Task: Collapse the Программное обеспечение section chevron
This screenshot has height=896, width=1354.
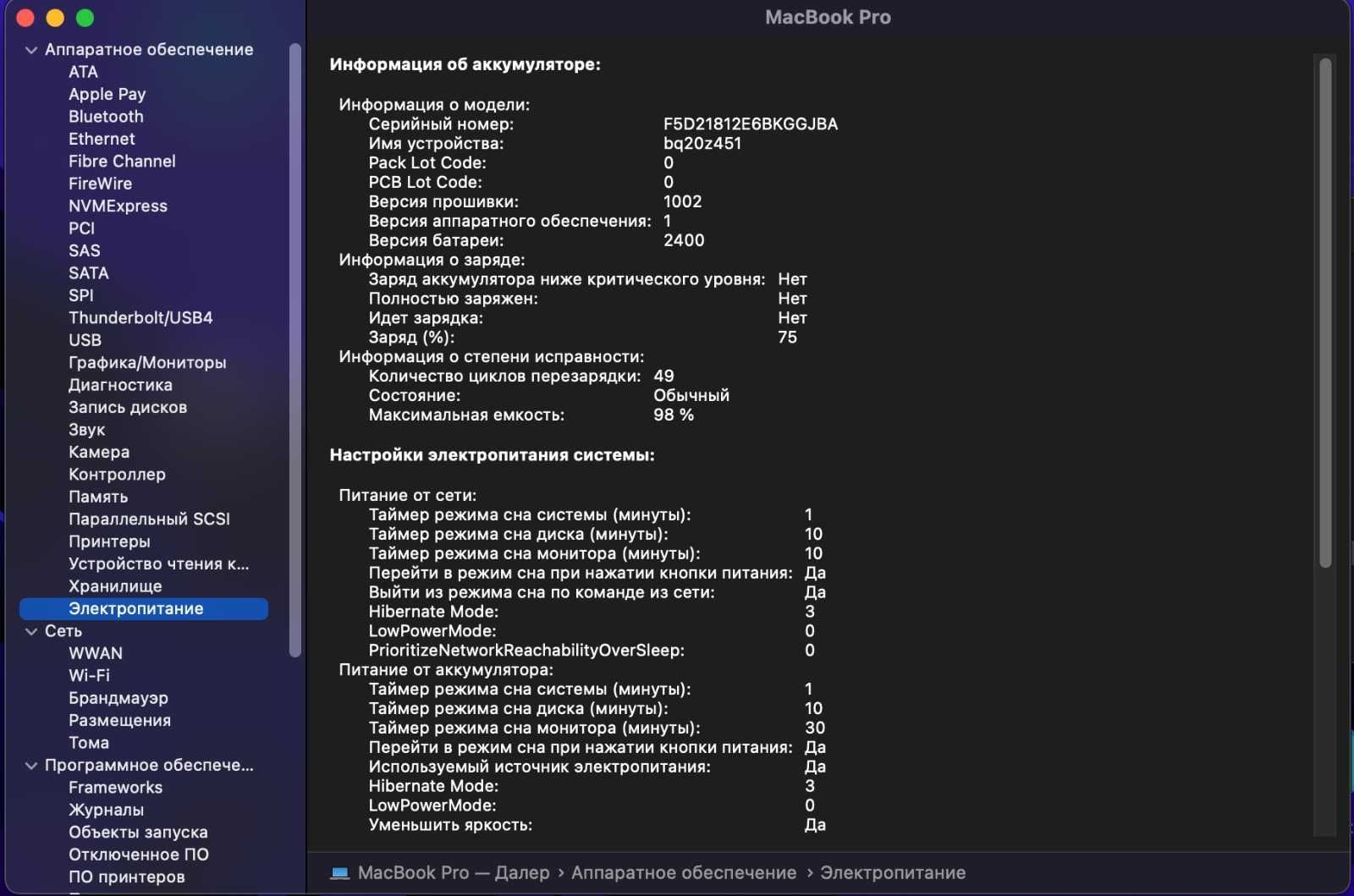Action: (31, 766)
